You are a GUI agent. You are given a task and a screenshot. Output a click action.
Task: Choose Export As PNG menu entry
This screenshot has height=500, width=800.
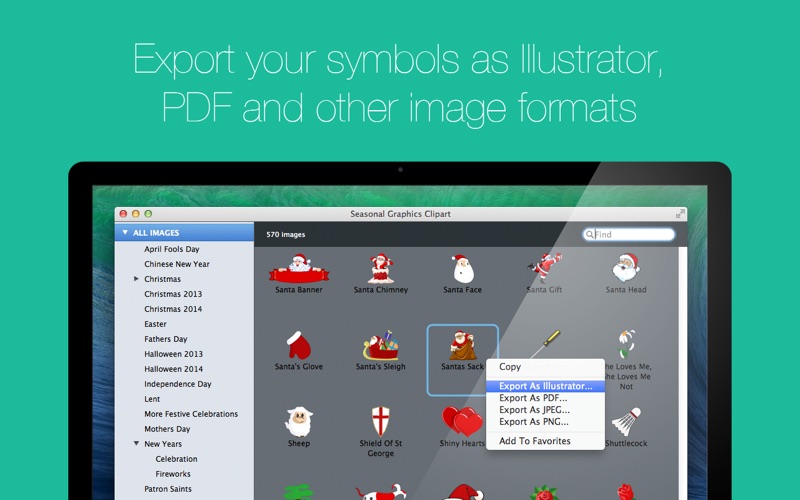[545, 421]
